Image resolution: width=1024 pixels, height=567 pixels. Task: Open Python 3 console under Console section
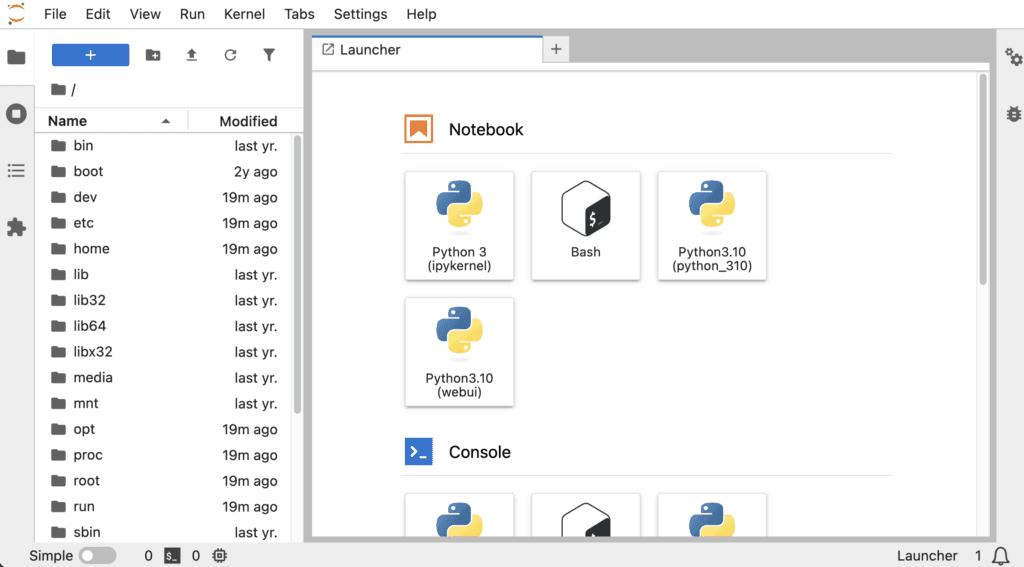coord(459,515)
